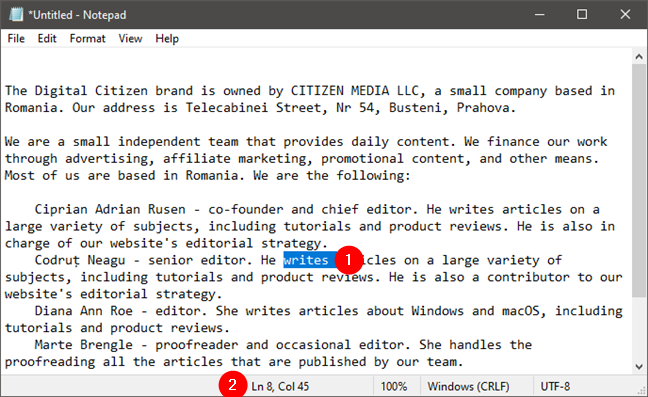The height and width of the screenshot is (397, 648).
Task: Open the Format menu
Action: tap(87, 38)
